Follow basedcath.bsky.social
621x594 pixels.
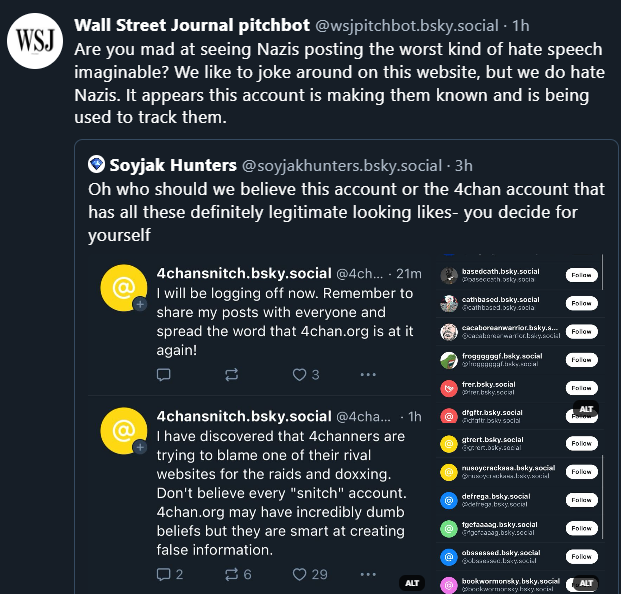(x=580, y=274)
